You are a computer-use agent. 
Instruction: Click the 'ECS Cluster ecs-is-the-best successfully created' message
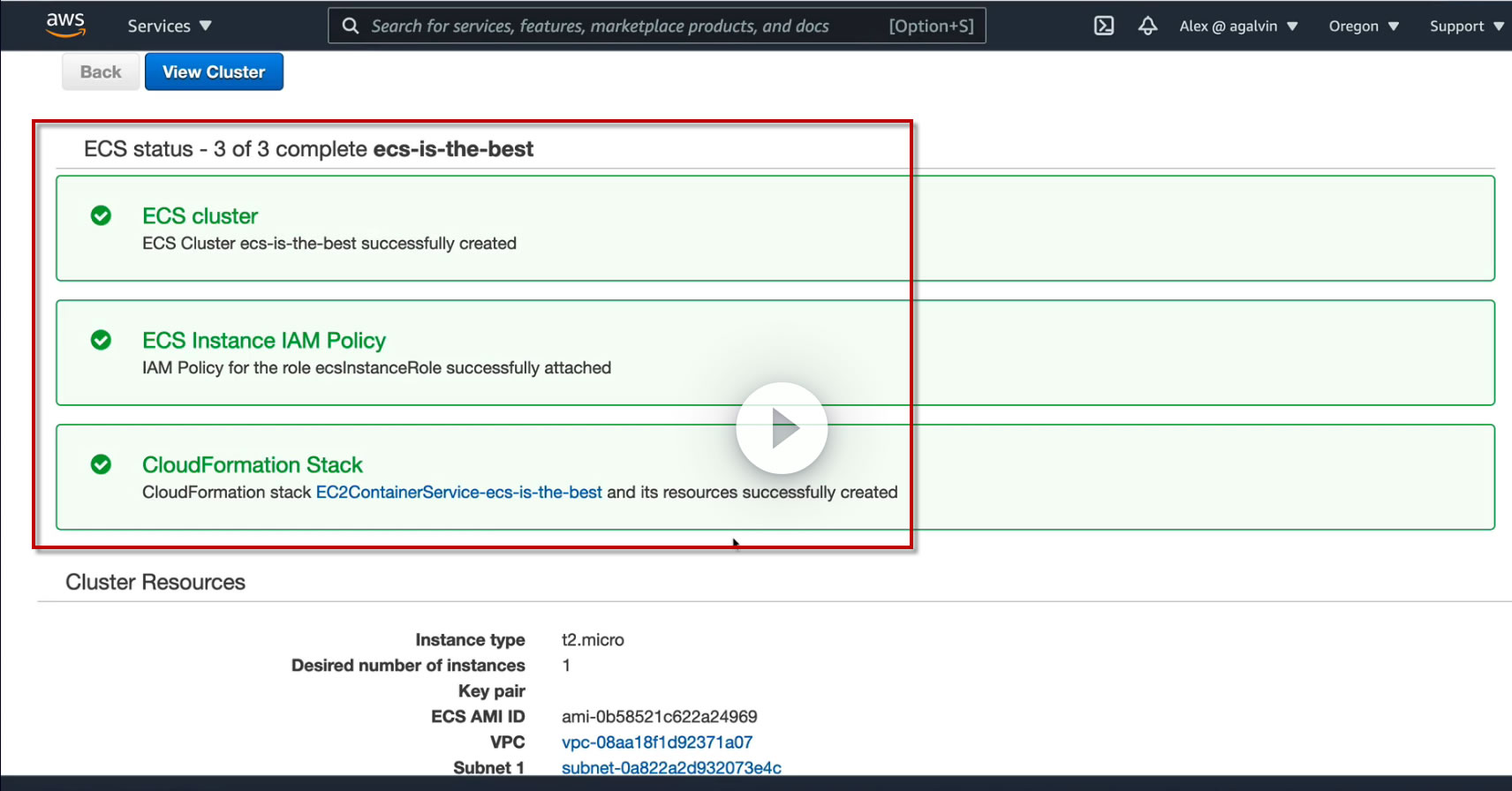(329, 244)
